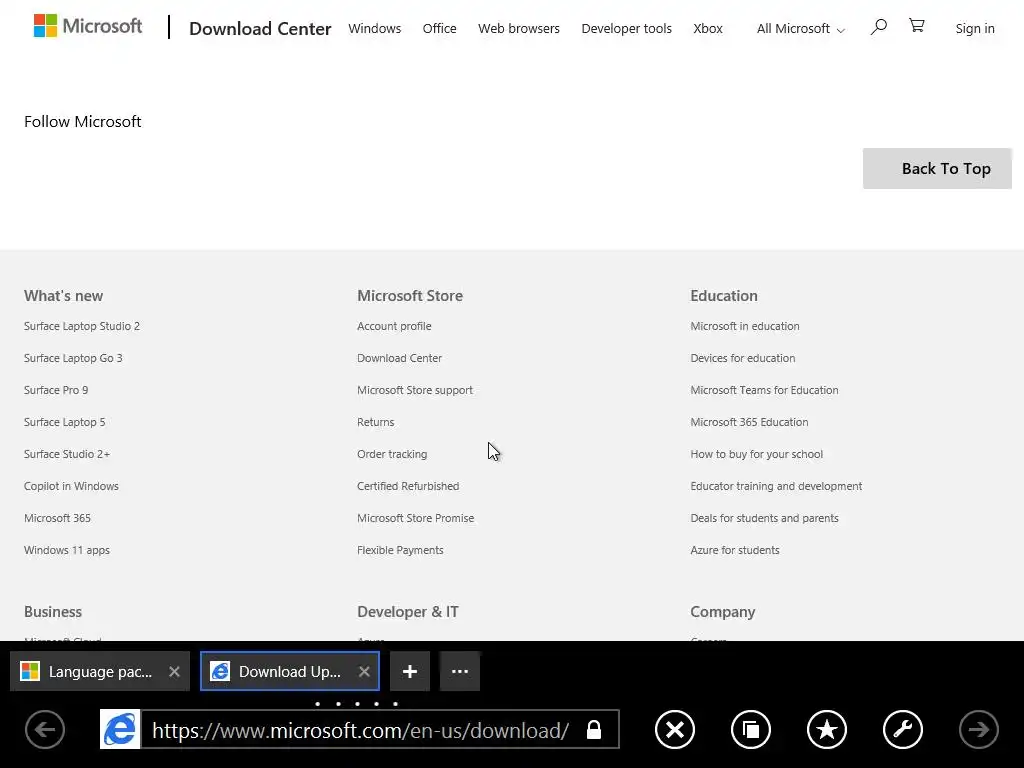Image resolution: width=1024 pixels, height=768 pixels.
Task: Open Surface Pro 9 link
Action: [x=56, y=390]
